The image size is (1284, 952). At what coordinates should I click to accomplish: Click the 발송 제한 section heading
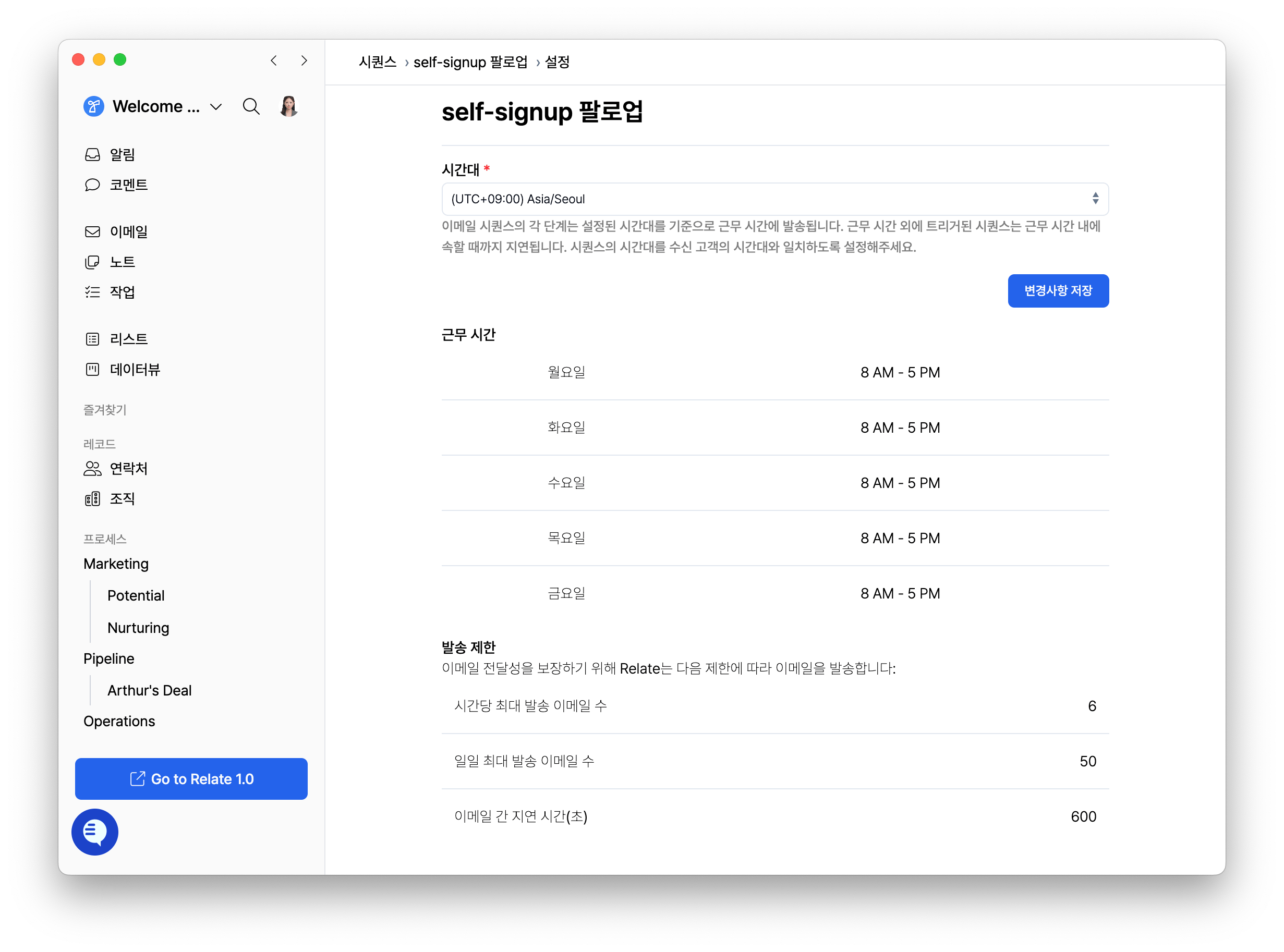[x=468, y=648]
